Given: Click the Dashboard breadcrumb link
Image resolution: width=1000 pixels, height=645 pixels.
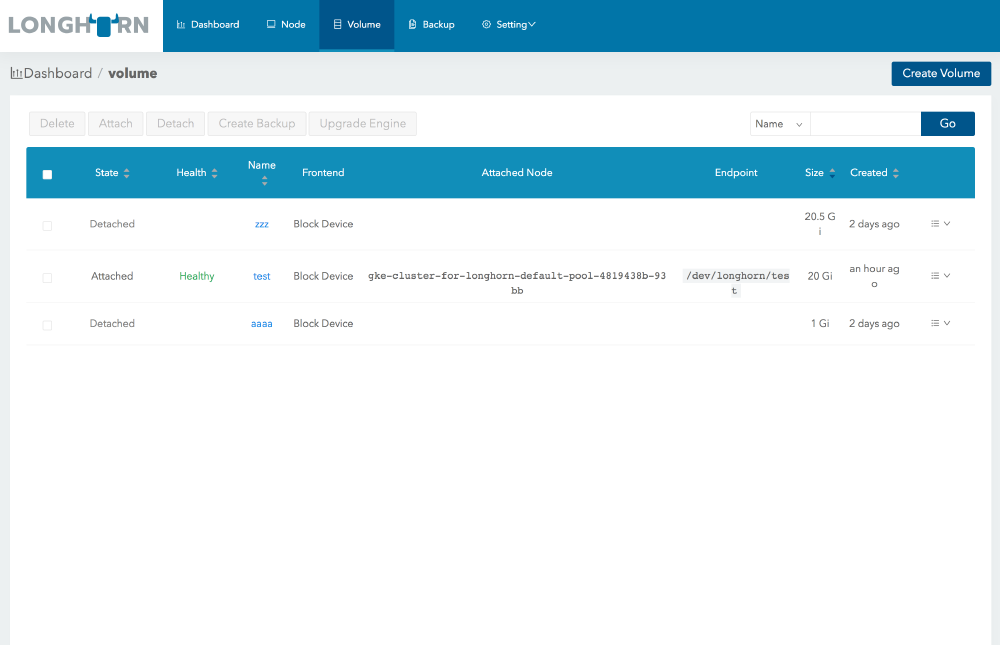Looking at the screenshot, I should click(x=57, y=73).
